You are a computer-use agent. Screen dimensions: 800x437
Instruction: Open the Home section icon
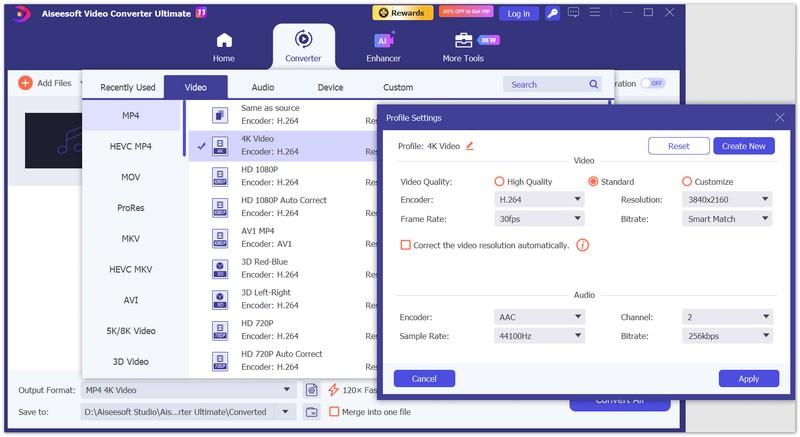(224, 40)
